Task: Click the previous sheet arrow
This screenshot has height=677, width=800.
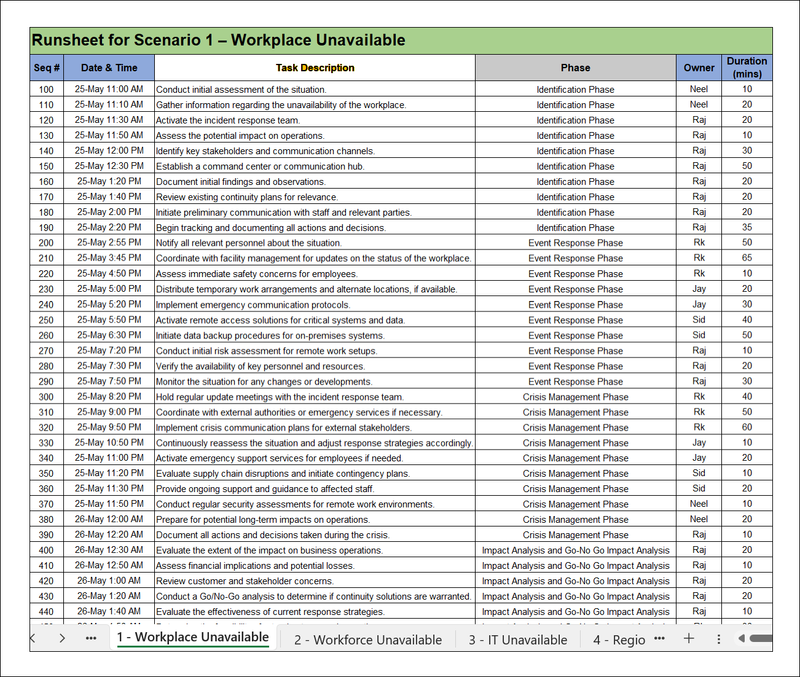Action: (33, 638)
